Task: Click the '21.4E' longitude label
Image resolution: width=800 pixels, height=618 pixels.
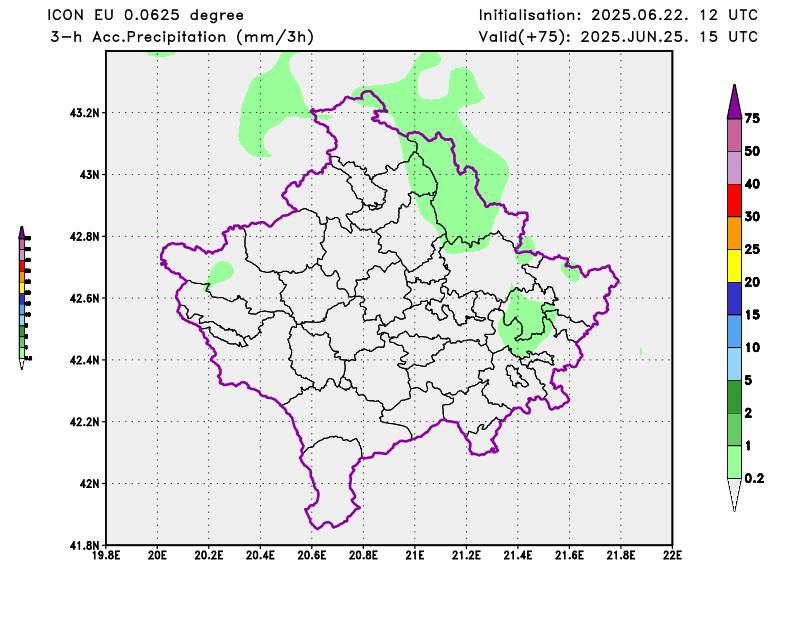Action: pos(518,555)
